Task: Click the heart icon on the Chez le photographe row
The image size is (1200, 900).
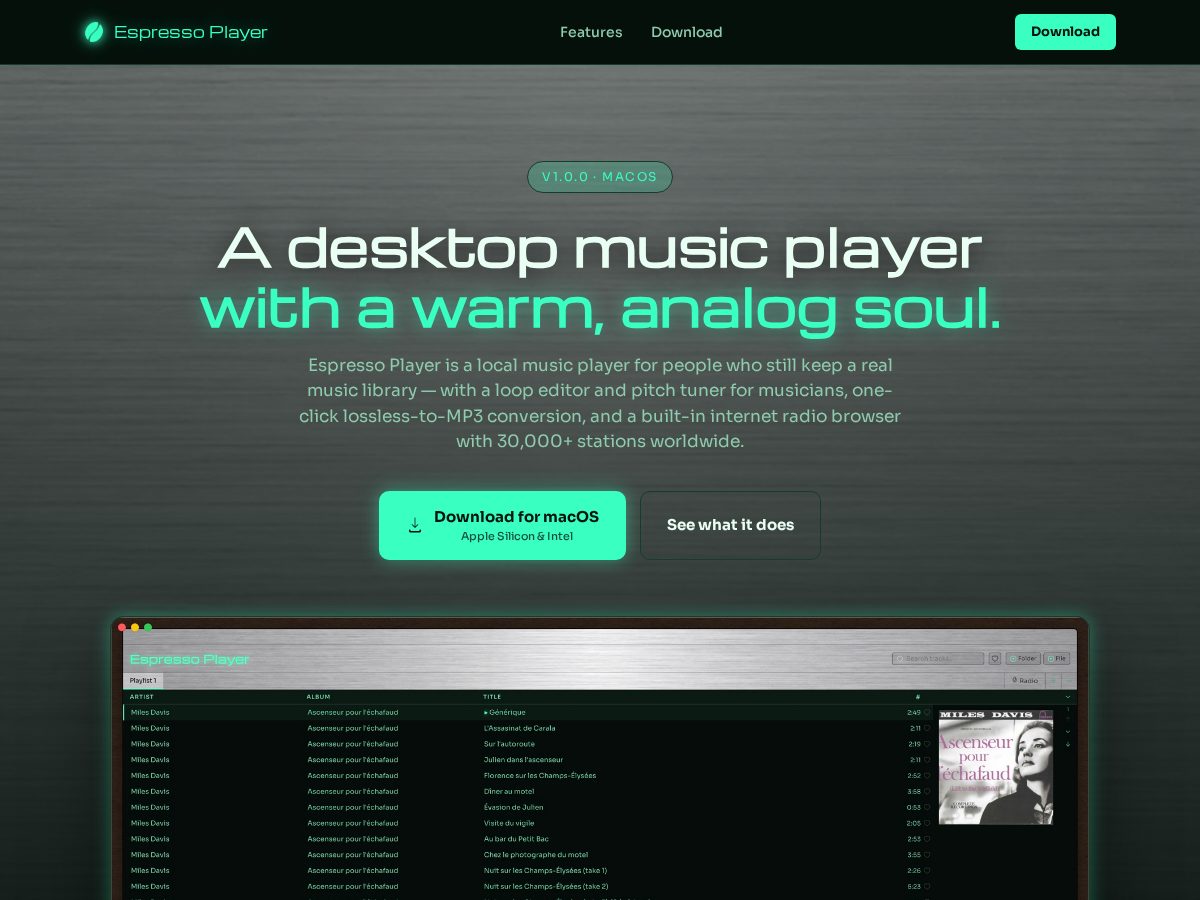Action: [x=927, y=855]
